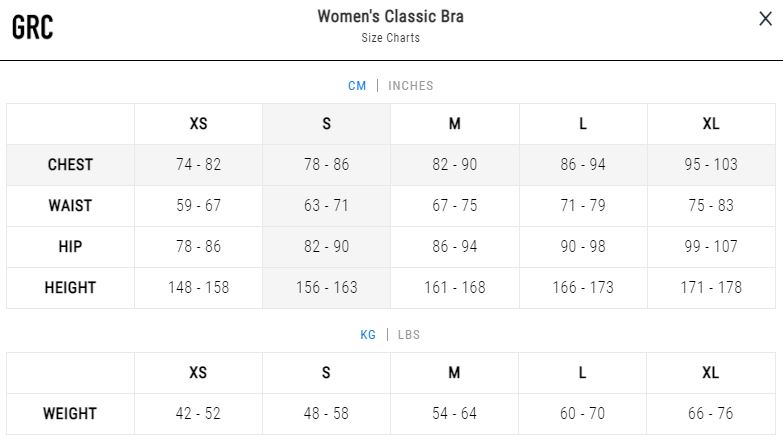Select the S size column header
The width and height of the screenshot is (783, 447).
(x=327, y=124)
